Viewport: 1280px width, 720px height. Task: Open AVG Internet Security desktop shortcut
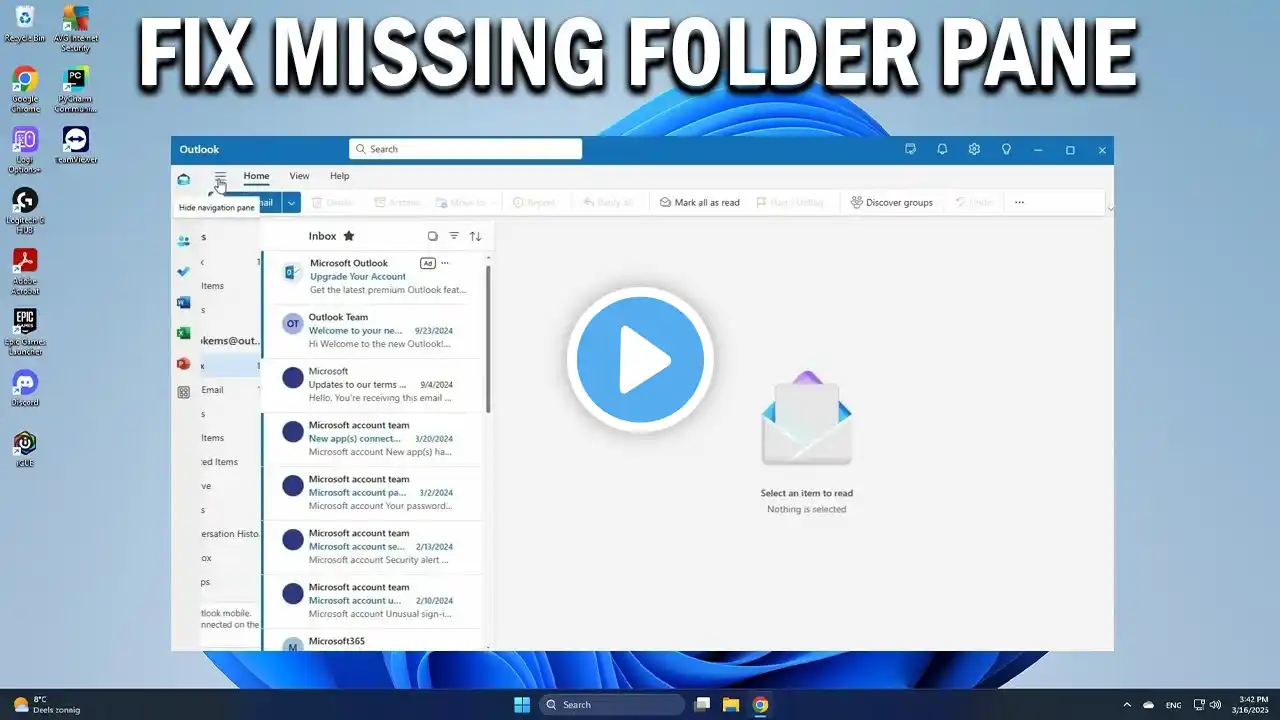75,27
